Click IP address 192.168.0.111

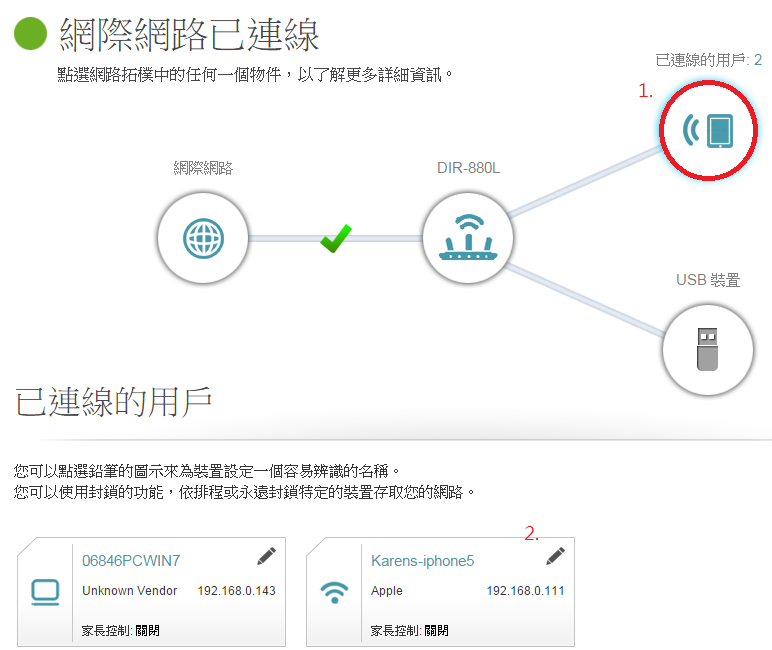[525, 591]
